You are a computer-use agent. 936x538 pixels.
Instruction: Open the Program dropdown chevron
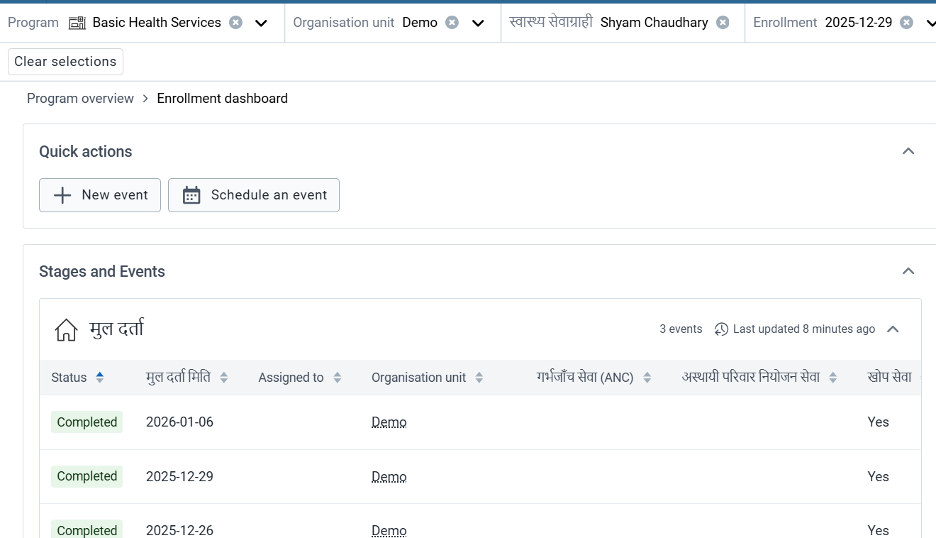[261, 23]
